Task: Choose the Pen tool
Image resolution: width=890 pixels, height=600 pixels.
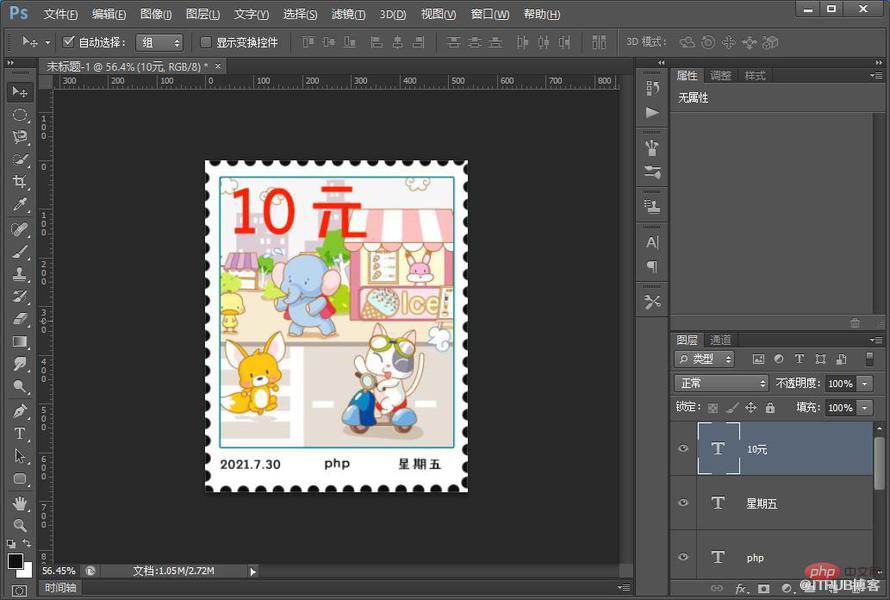Action: 20,411
